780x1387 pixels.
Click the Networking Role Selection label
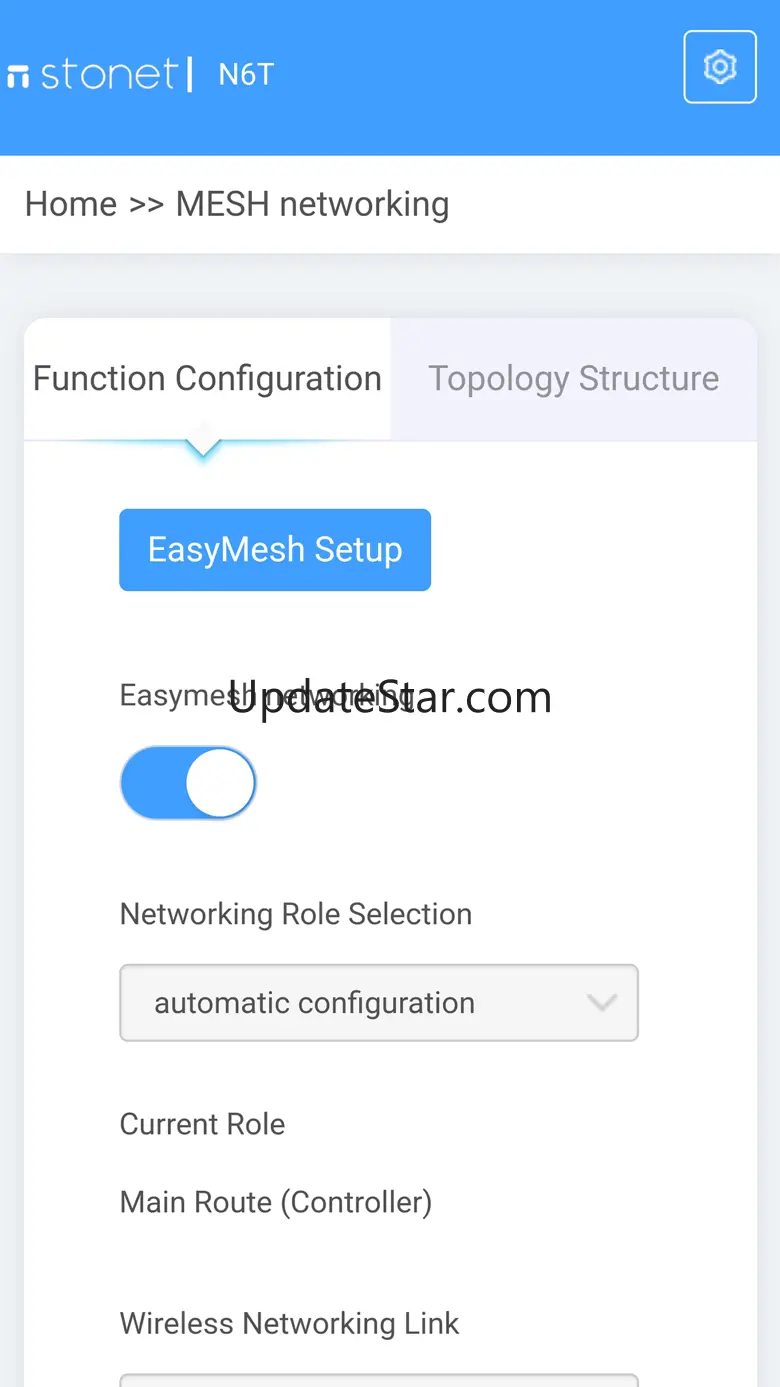pos(295,914)
